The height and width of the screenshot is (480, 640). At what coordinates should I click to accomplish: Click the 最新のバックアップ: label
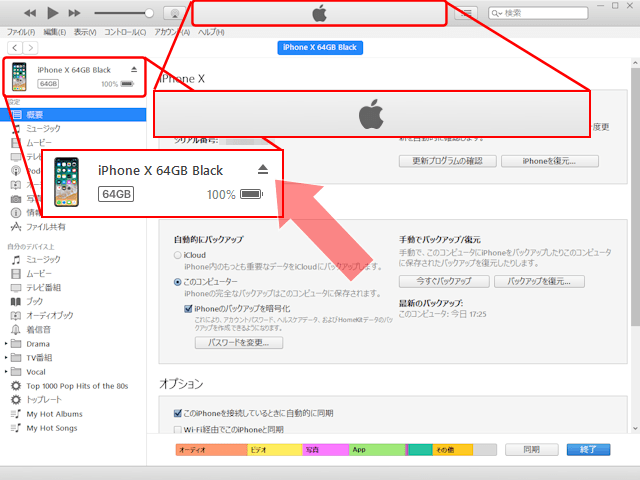pyautogui.click(x=431, y=303)
